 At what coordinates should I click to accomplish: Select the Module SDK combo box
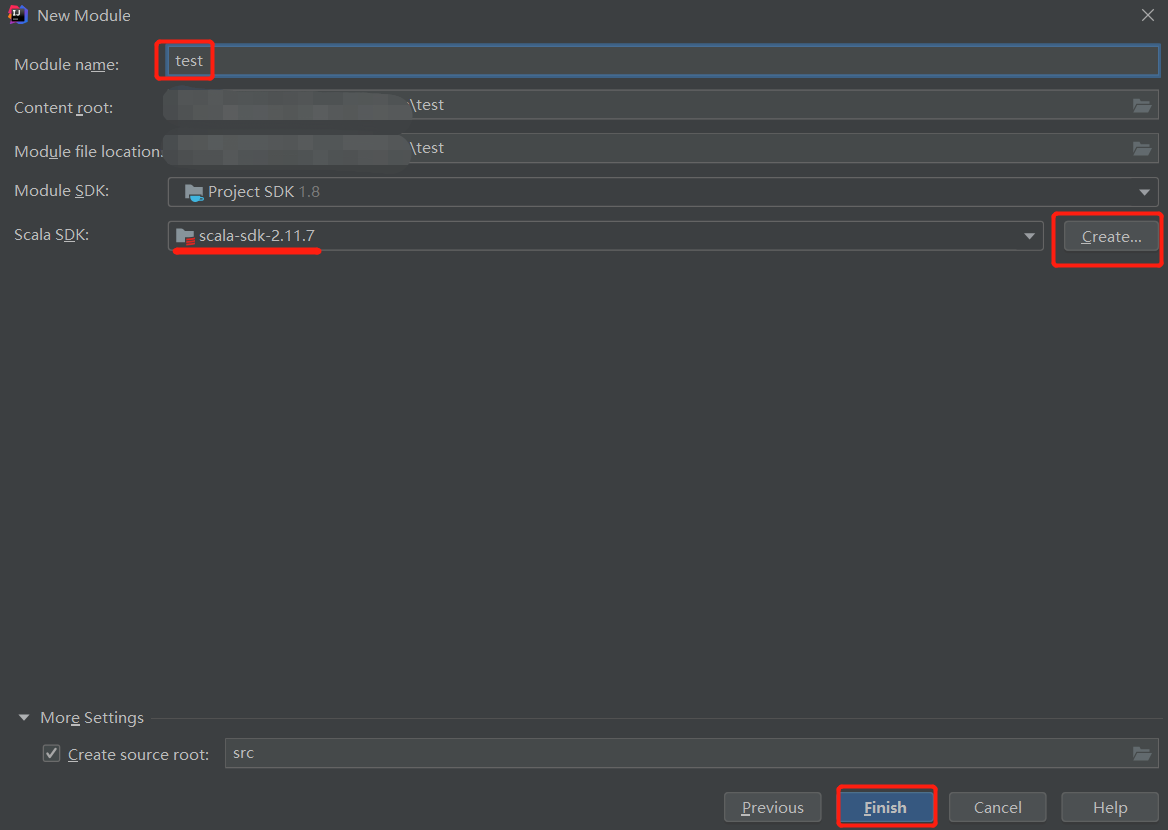point(660,192)
